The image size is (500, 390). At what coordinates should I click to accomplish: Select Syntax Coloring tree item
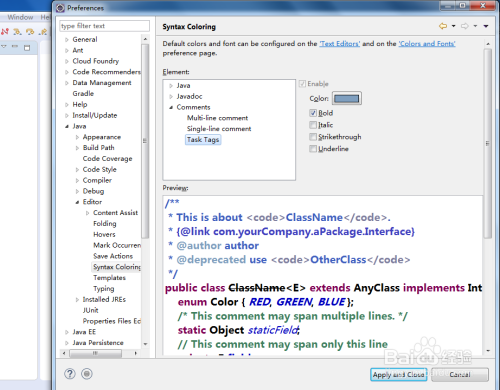[117, 267]
